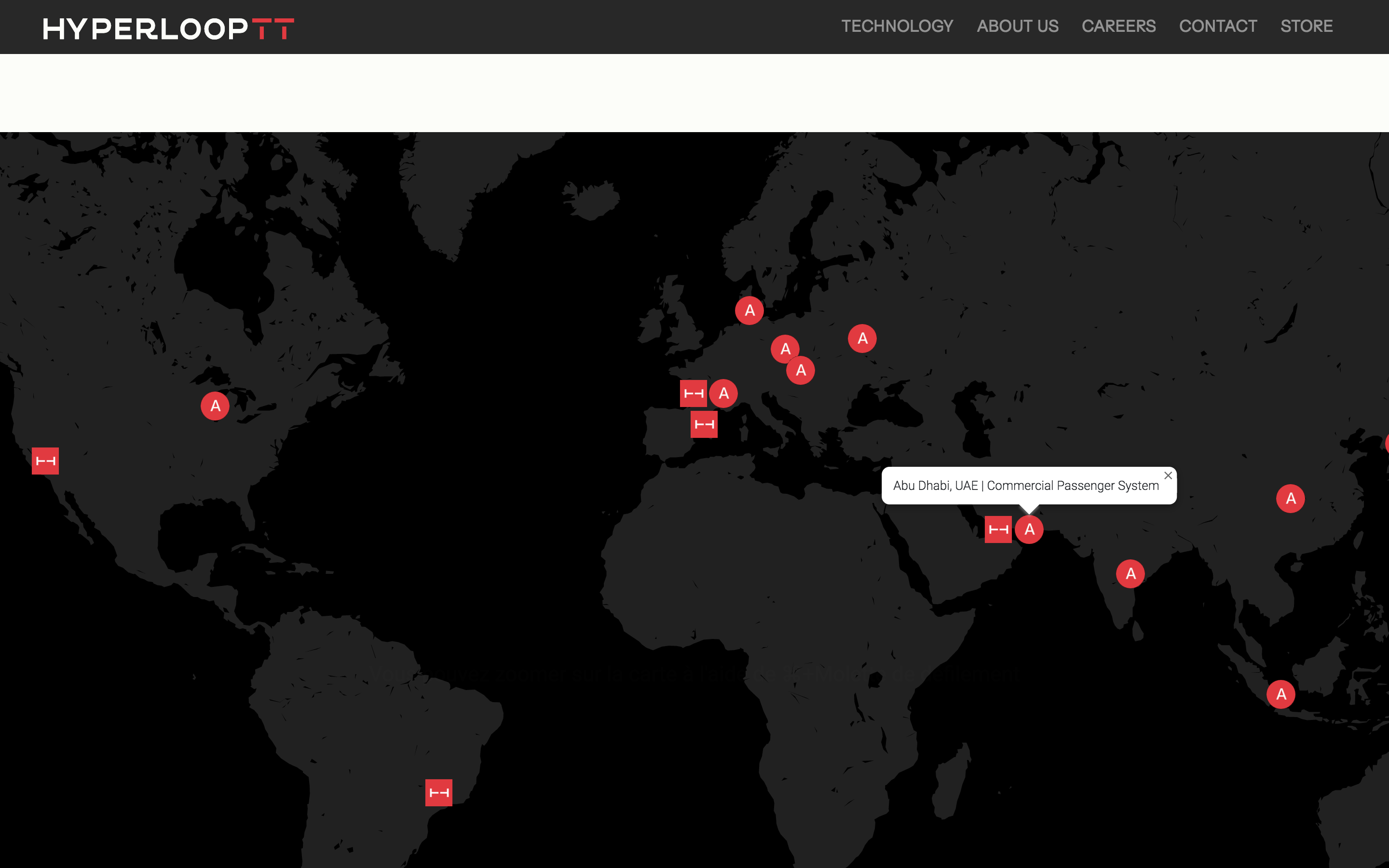Go to the Careers page

tap(1118, 27)
